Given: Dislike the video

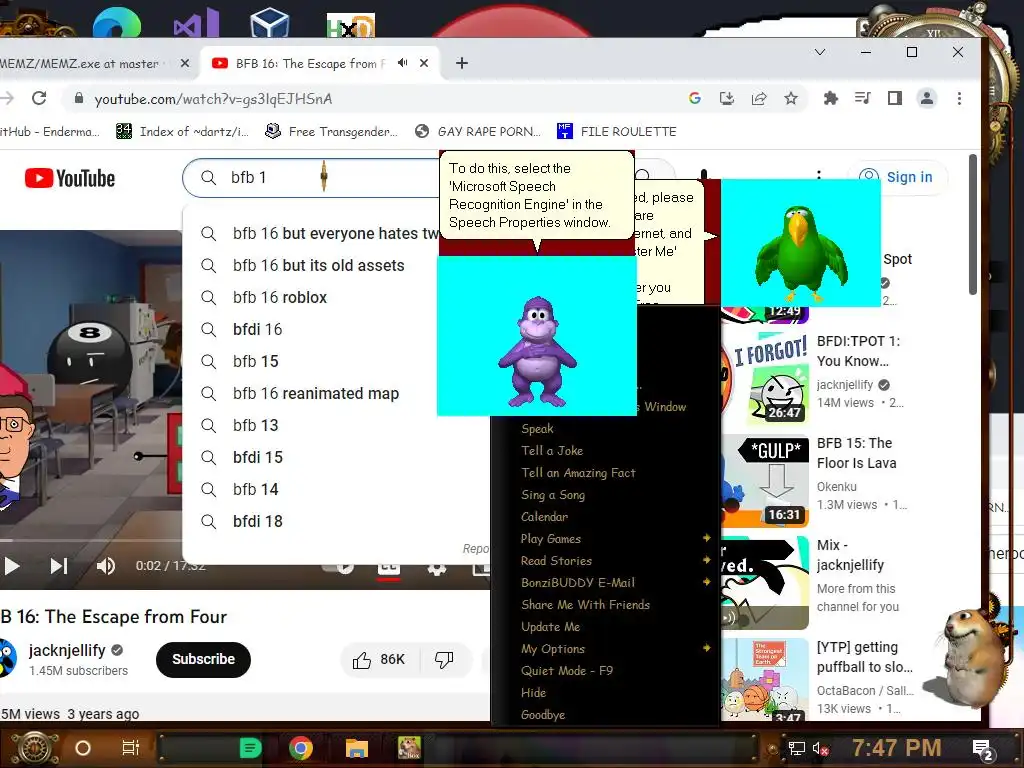Looking at the screenshot, I should click(x=444, y=660).
